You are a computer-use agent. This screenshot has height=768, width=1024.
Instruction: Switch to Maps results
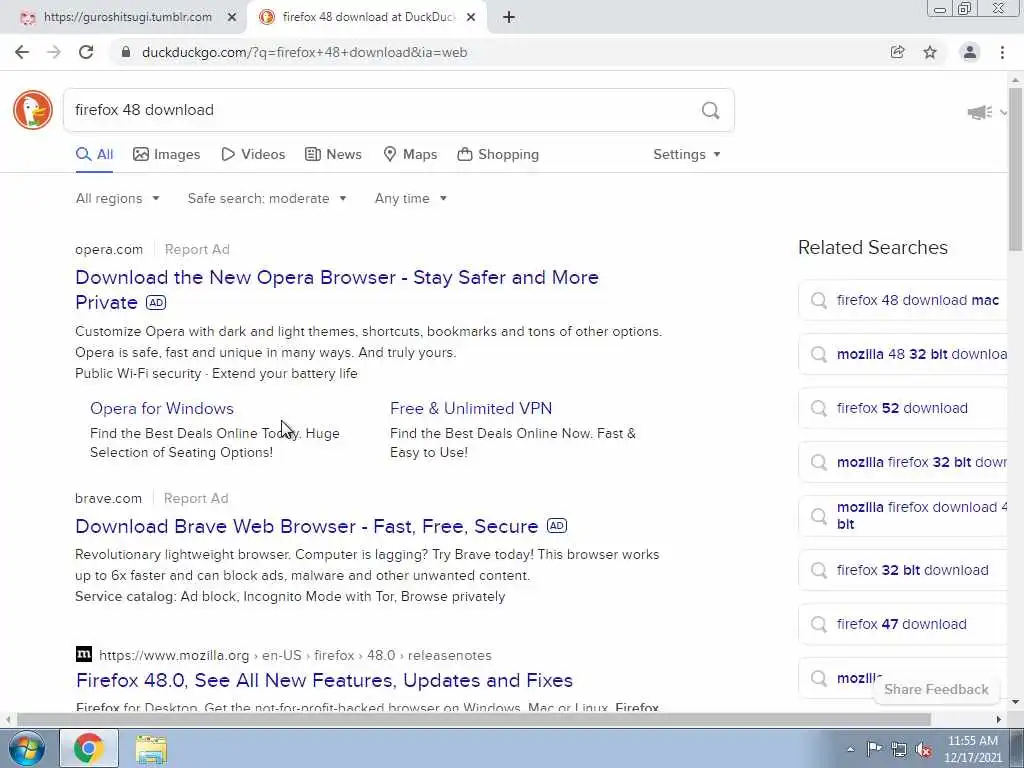coord(410,155)
